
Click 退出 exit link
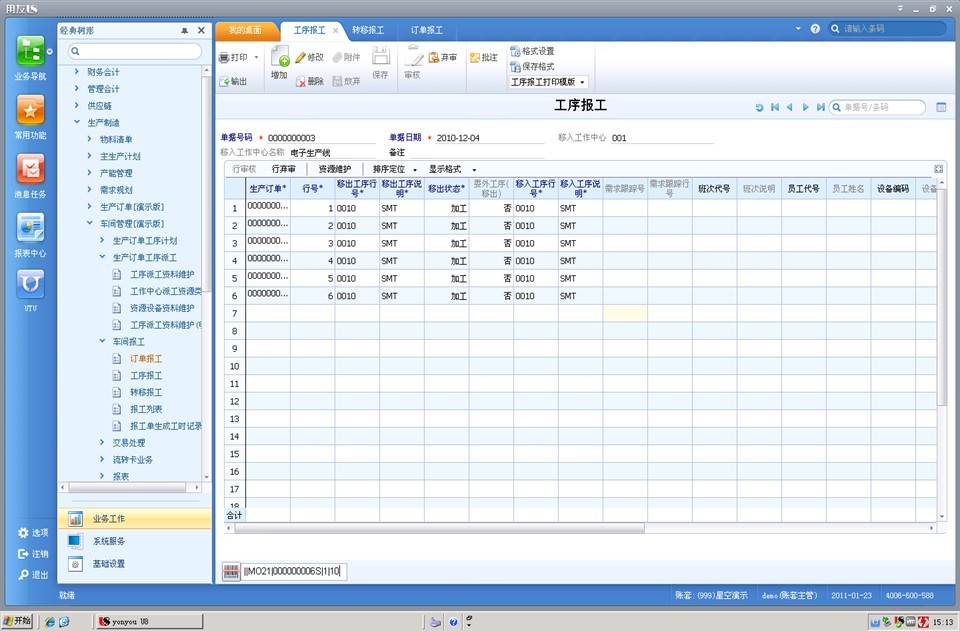coord(33,575)
